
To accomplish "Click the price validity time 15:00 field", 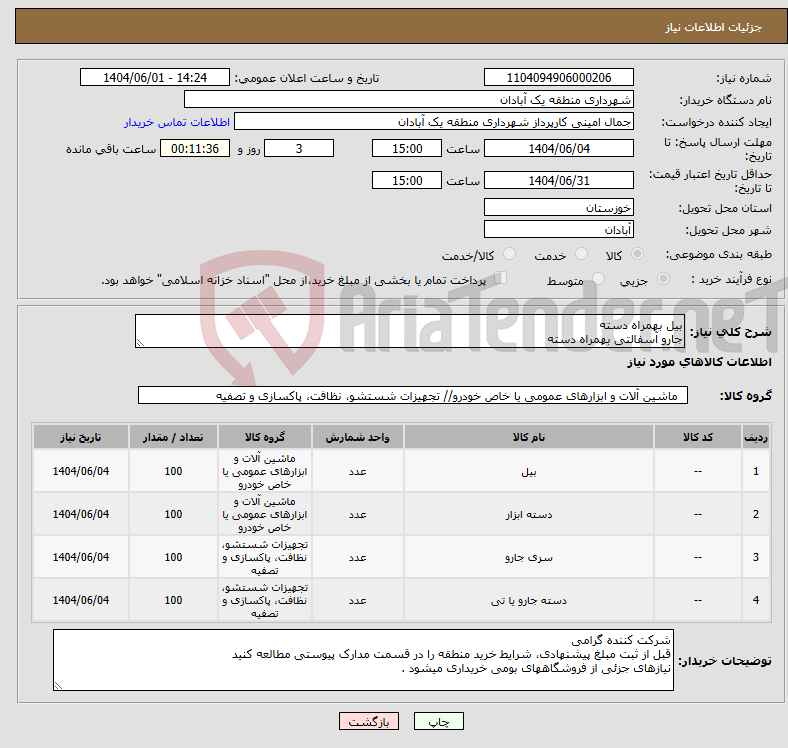I will (407, 180).
